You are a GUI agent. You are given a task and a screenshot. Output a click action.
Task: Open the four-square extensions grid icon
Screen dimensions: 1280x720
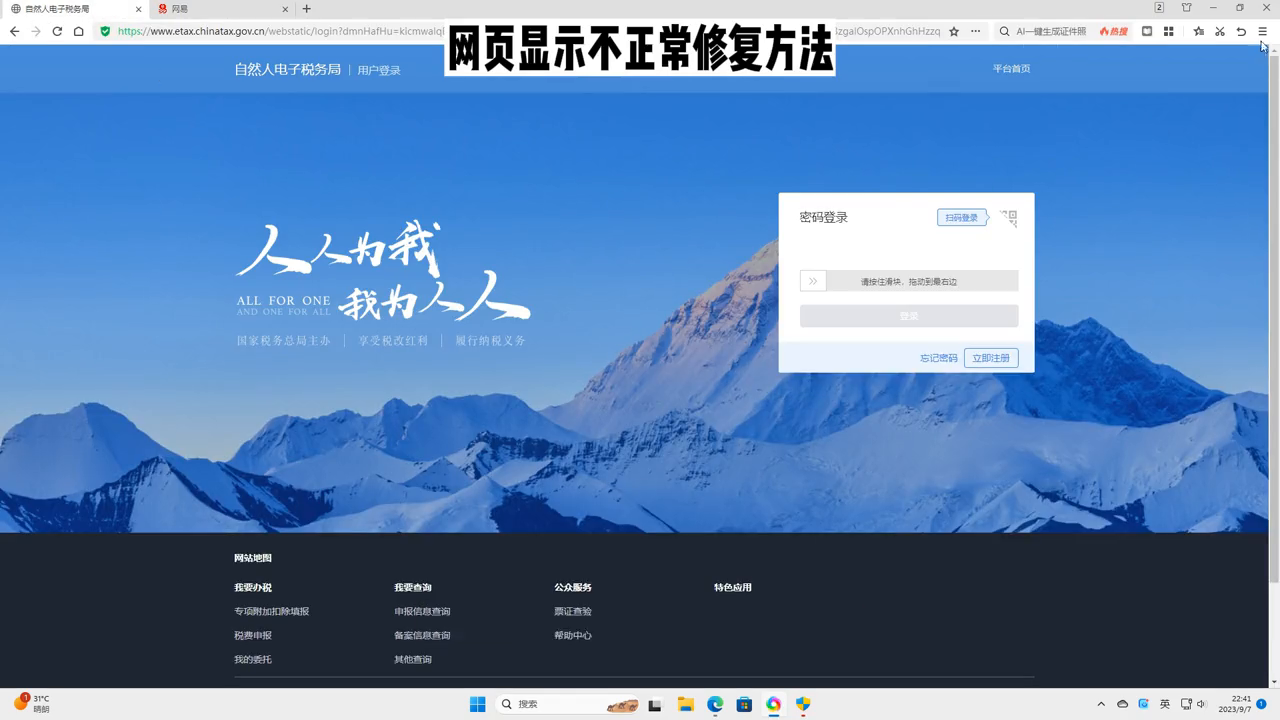(x=1168, y=31)
